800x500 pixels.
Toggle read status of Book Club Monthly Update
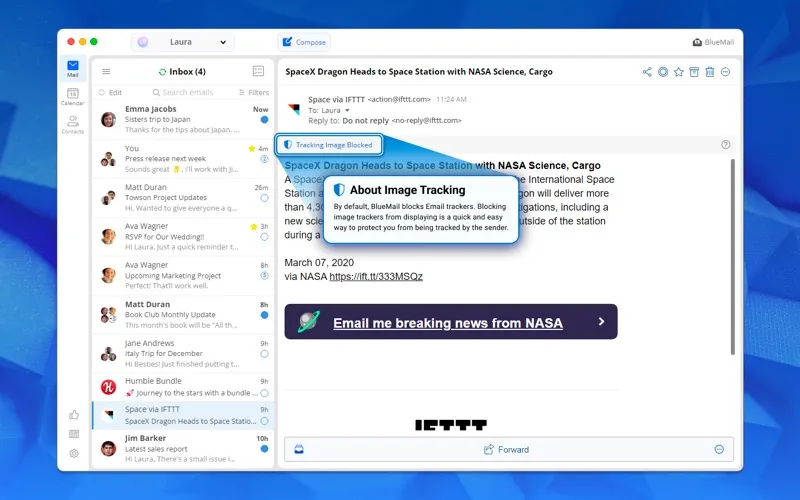(264, 315)
